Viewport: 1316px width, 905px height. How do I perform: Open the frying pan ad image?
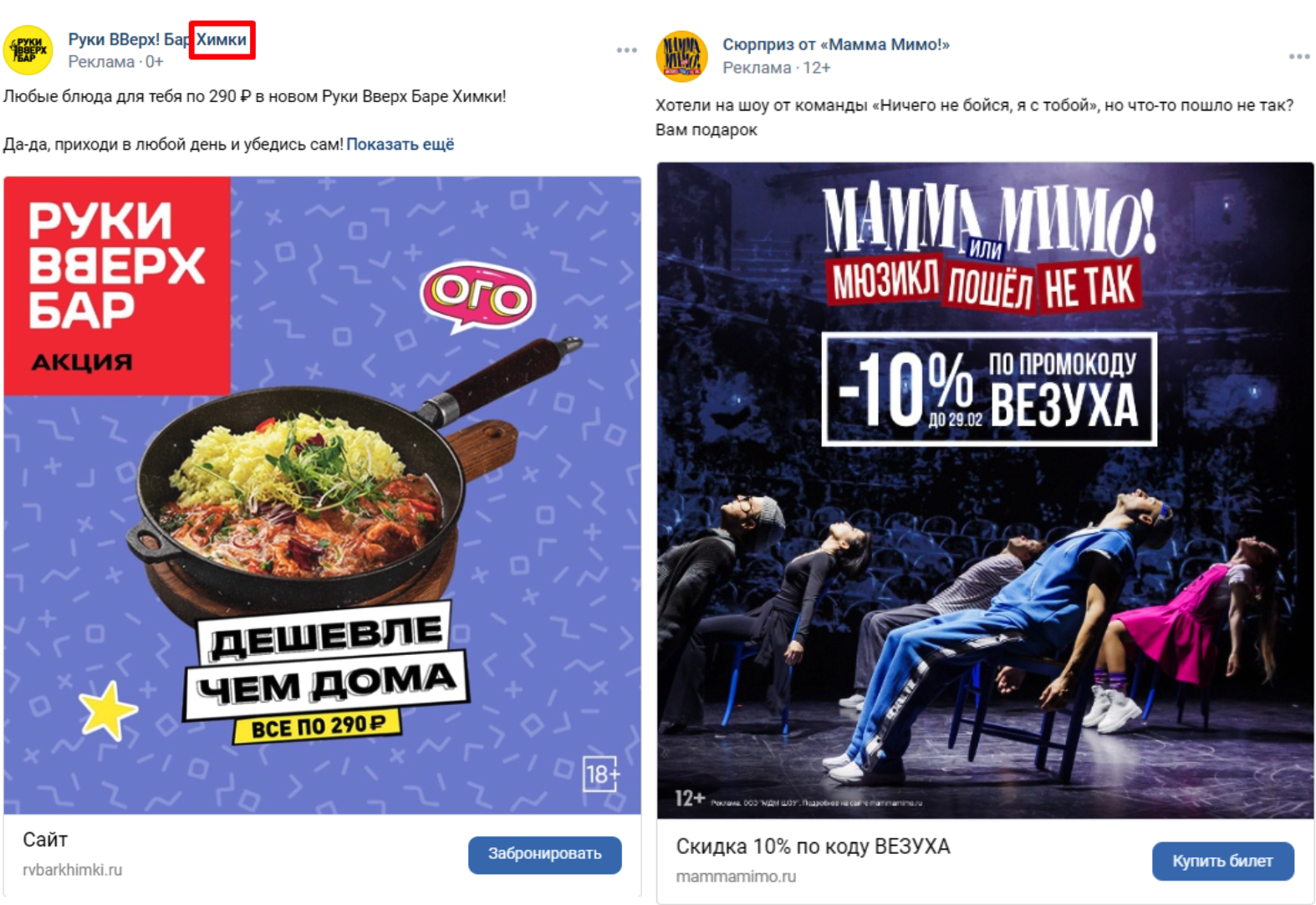click(323, 495)
